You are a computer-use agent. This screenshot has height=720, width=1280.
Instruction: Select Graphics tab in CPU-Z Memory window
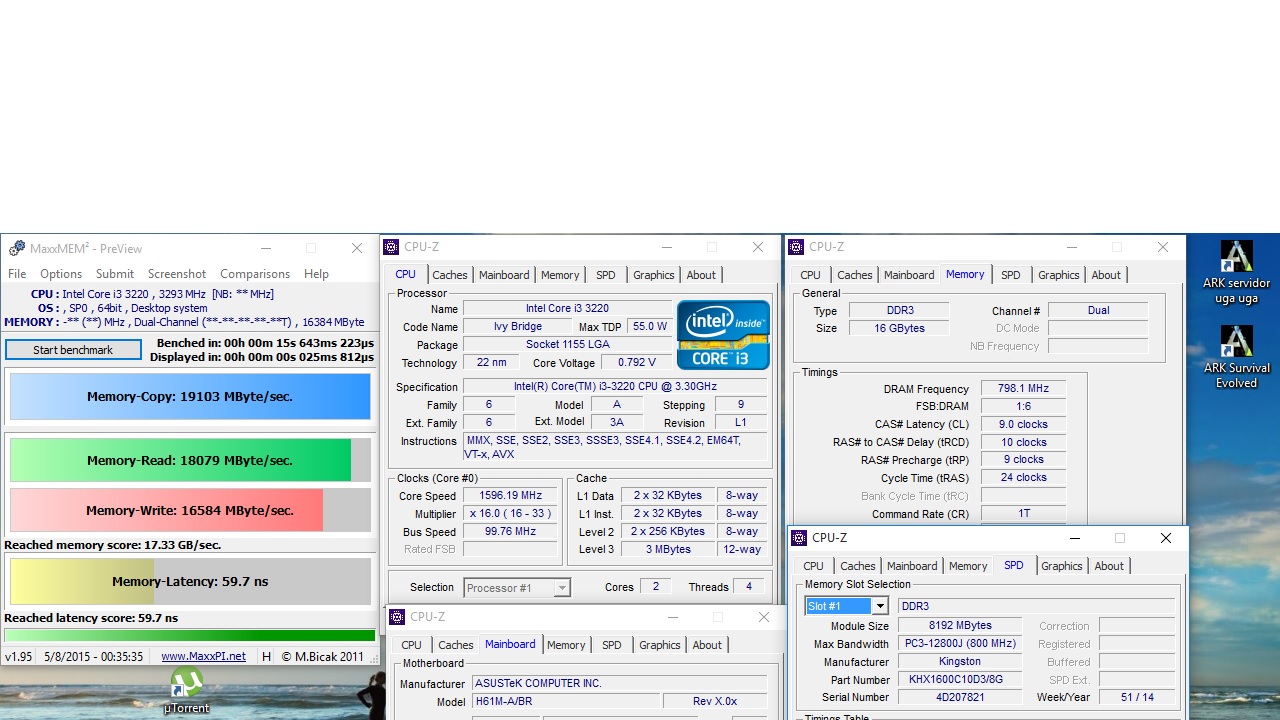coord(1059,275)
